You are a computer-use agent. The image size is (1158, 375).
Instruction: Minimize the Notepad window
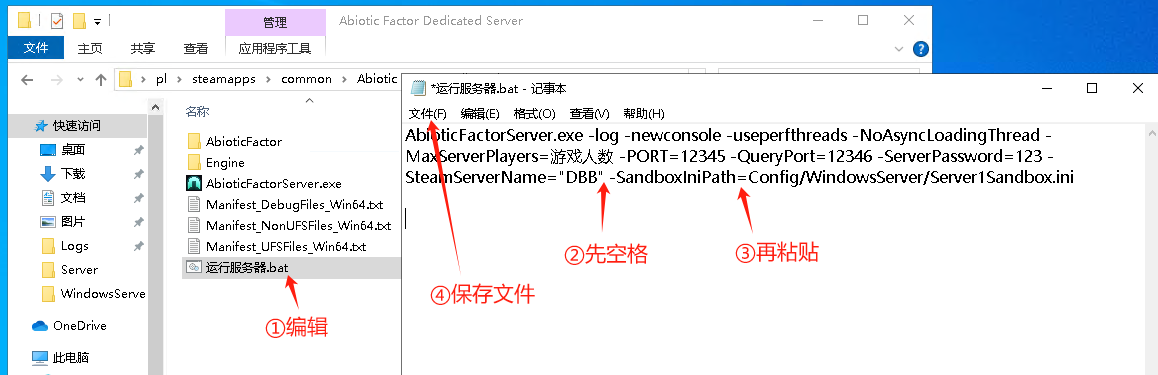click(x=1047, y=88)
